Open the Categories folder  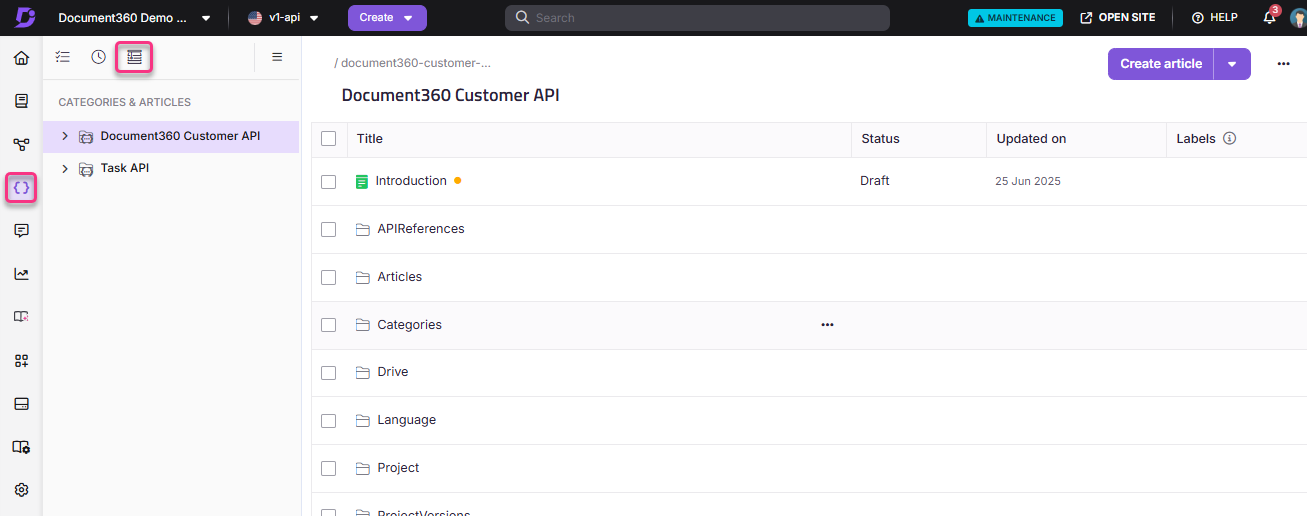coord(409,325)
